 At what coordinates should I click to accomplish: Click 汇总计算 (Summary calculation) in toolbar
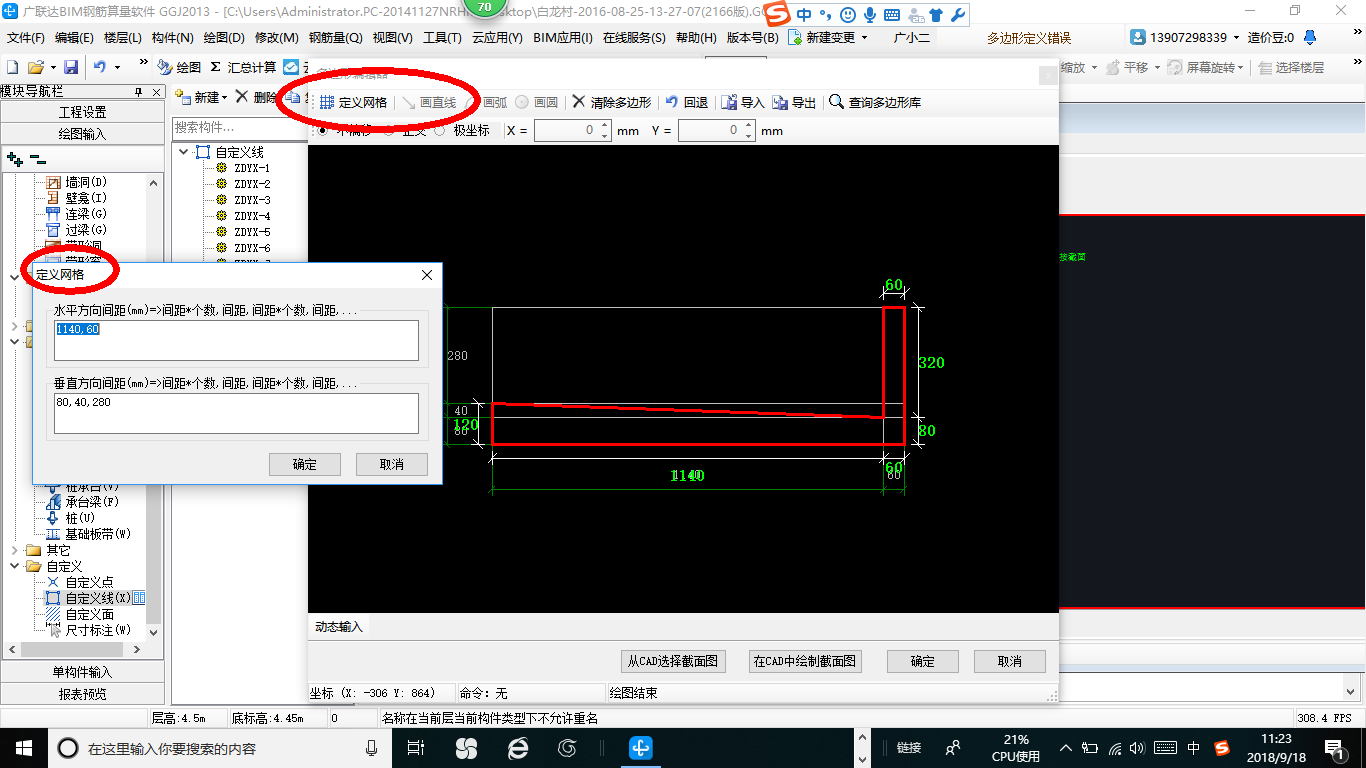pyautogui.click(x=243, y=67)
